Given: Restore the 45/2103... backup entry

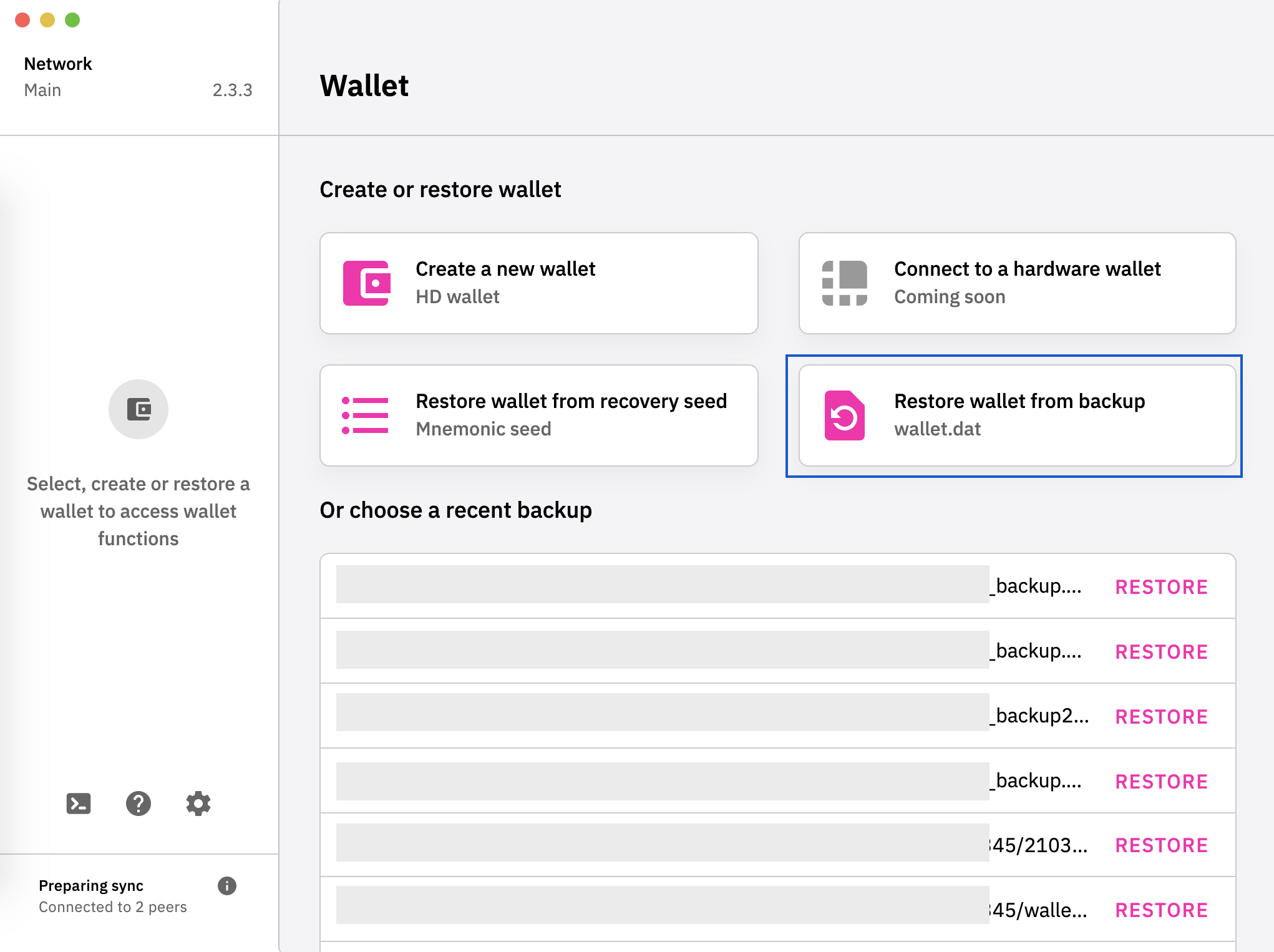Looking at the screenshot, I should click(x=1161, y=845).
